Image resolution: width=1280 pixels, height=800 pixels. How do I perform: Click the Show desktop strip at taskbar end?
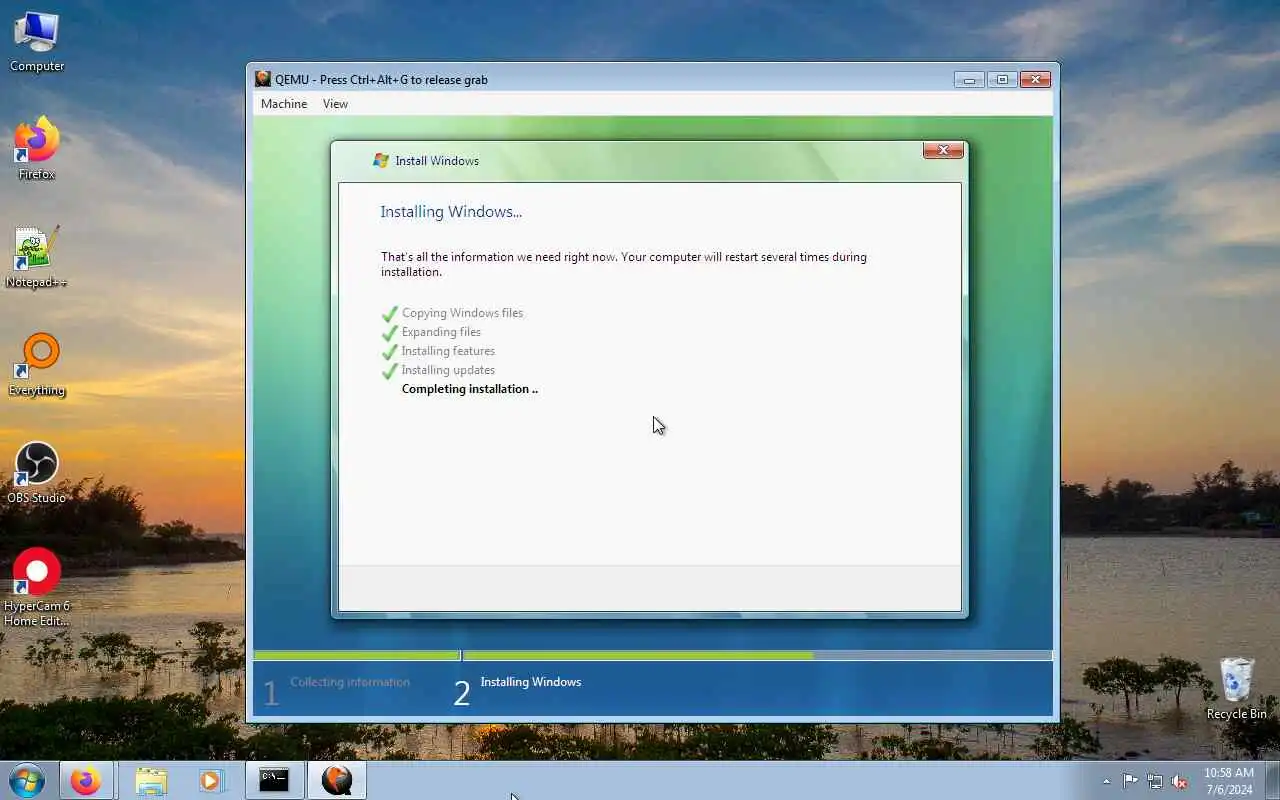click(1273, 780)
